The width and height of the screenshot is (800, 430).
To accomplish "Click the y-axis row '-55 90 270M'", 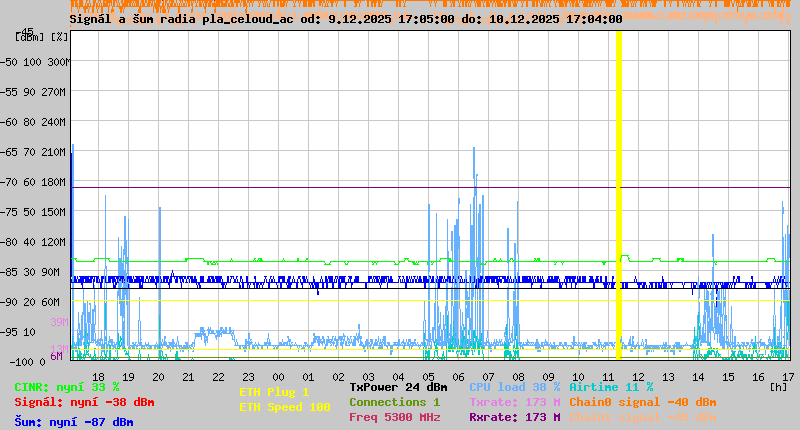I will pyautogui.click(x=33, y=92).
